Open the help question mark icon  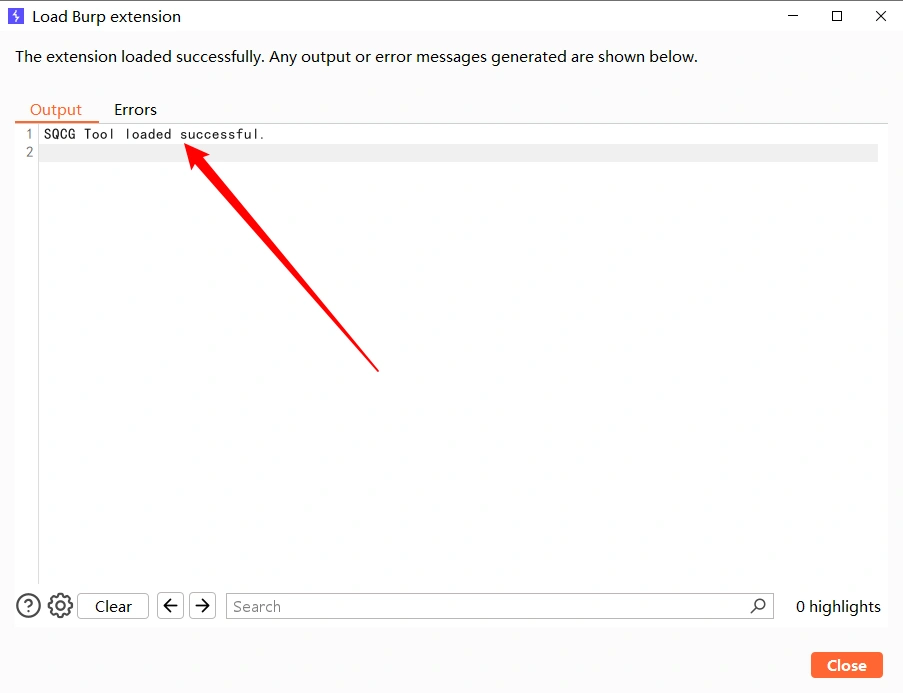click(x=28, y=606)
